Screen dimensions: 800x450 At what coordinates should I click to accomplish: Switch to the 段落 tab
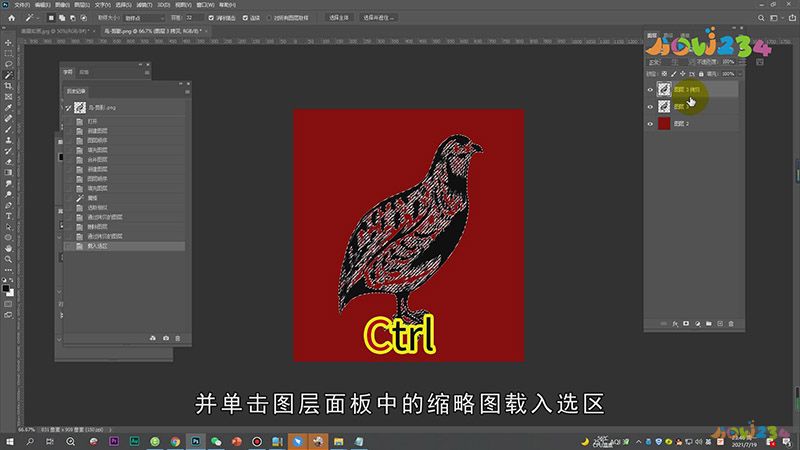84,72
